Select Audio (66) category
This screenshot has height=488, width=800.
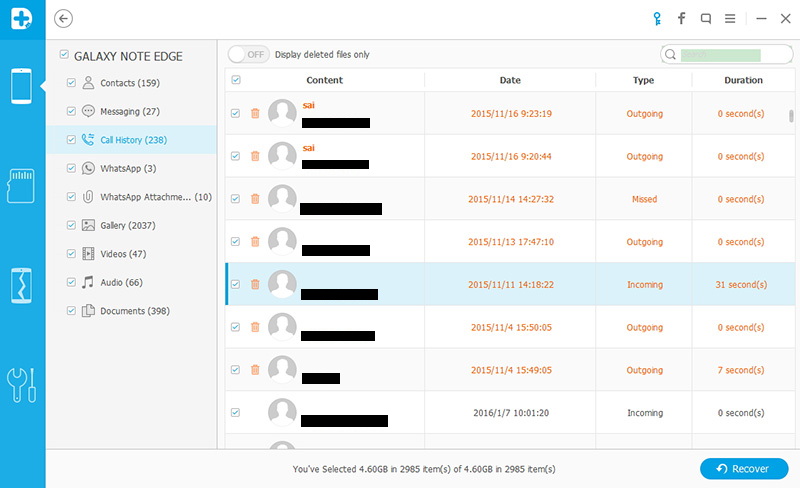121,282
